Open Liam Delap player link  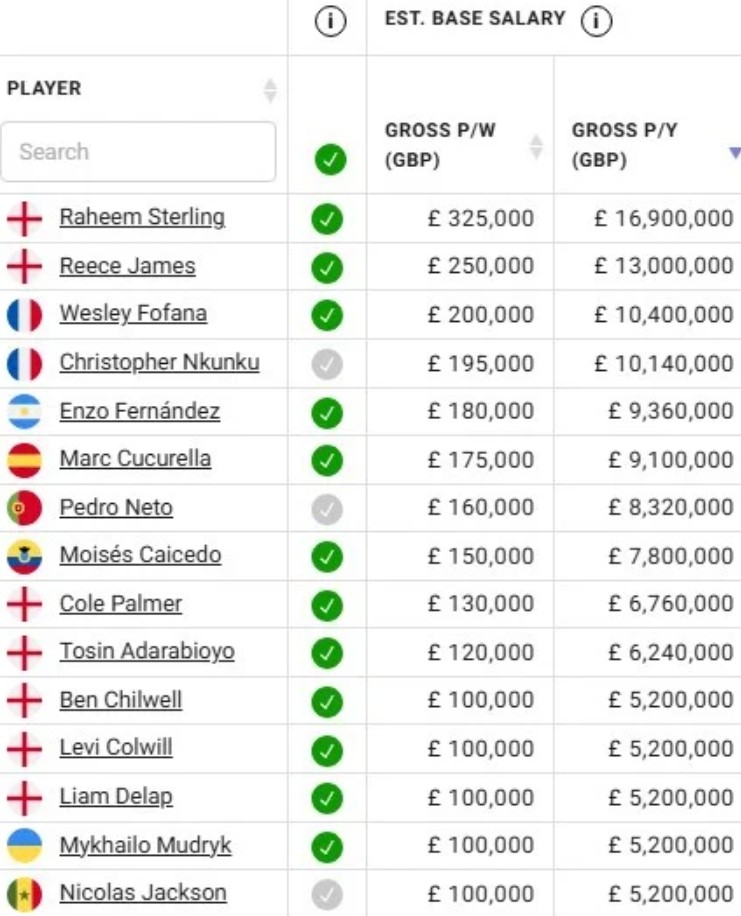(x=116, y=796)
